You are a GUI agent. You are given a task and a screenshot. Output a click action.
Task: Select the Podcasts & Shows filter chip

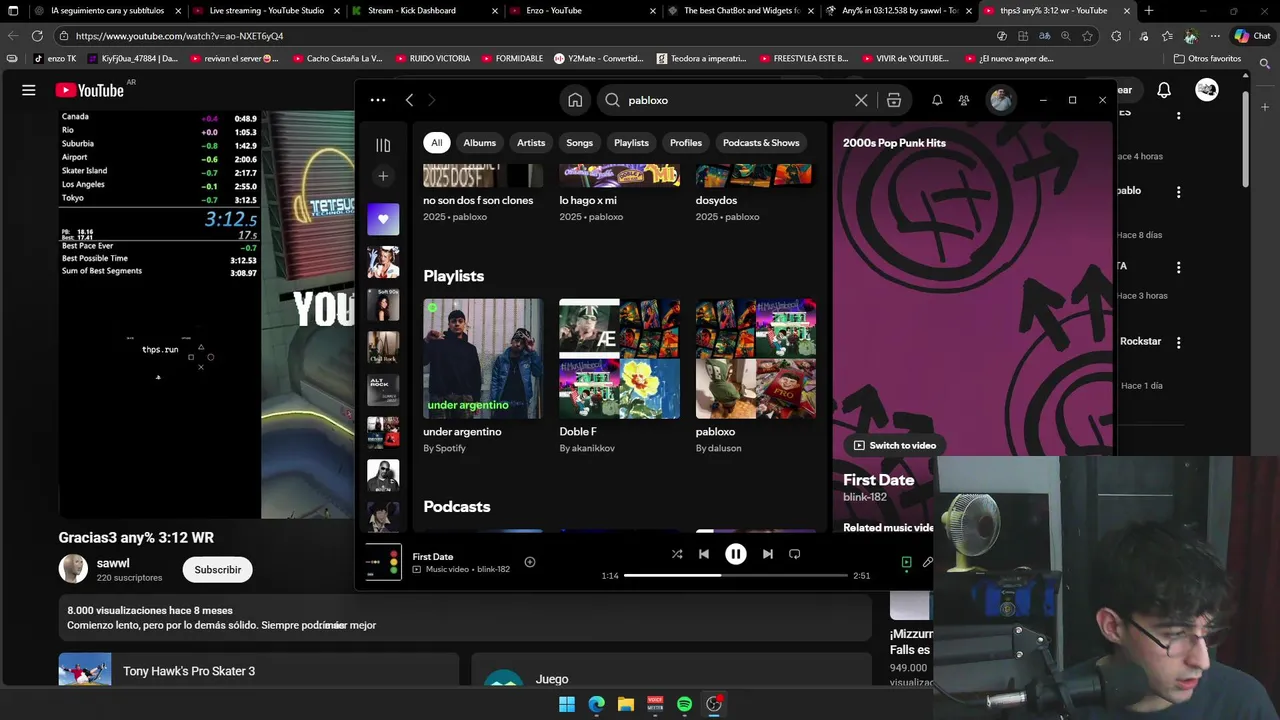pos(761,143)
